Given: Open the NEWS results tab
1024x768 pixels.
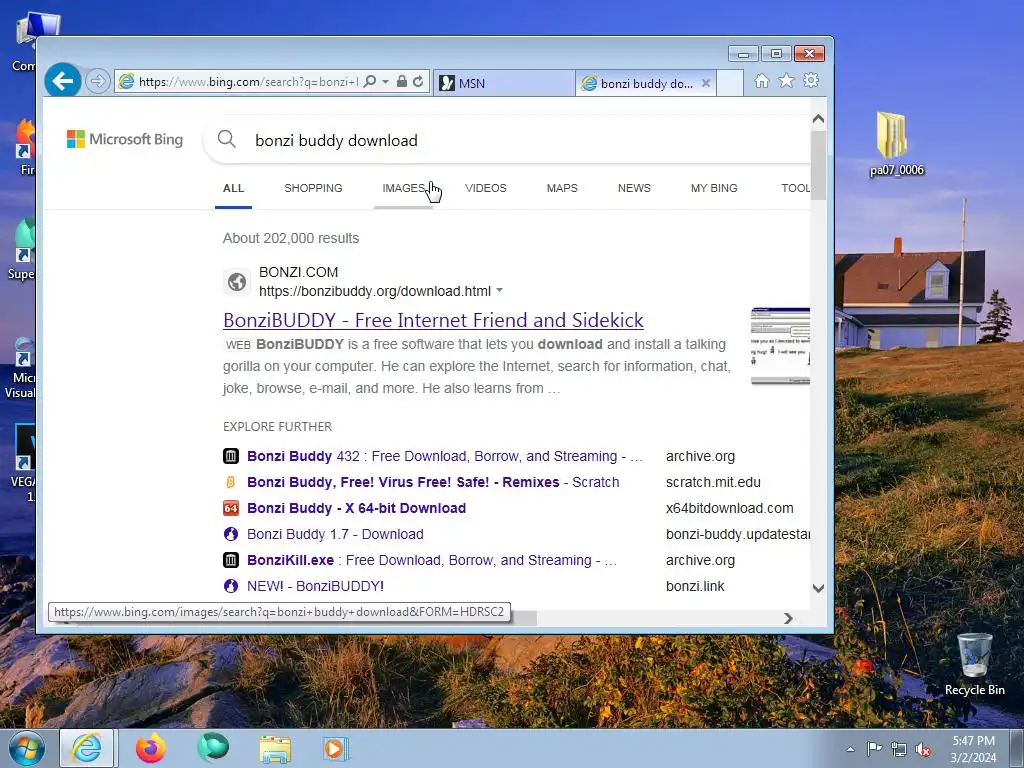Looking at the screenshot, I should [x=634, y=188].
